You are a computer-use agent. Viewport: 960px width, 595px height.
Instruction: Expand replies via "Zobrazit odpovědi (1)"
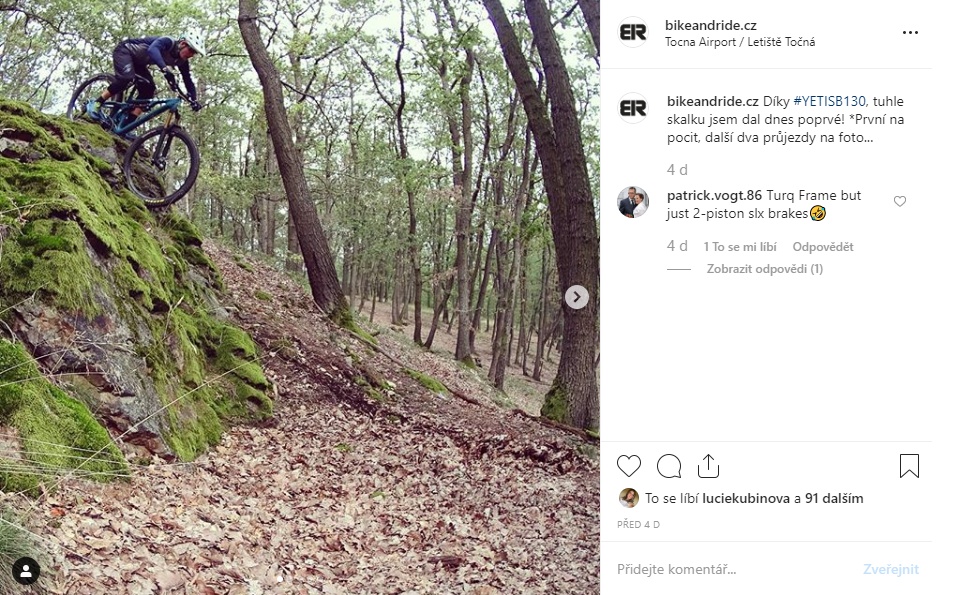764,269
